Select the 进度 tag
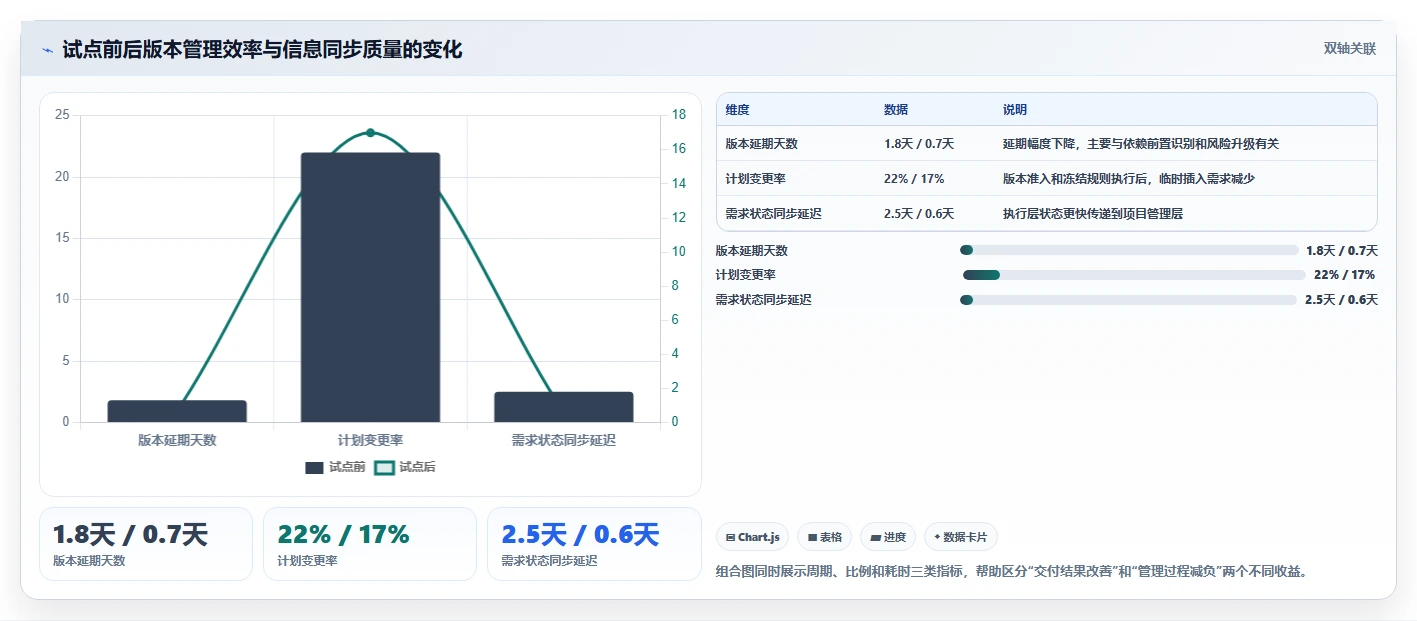 coord(887,537)
